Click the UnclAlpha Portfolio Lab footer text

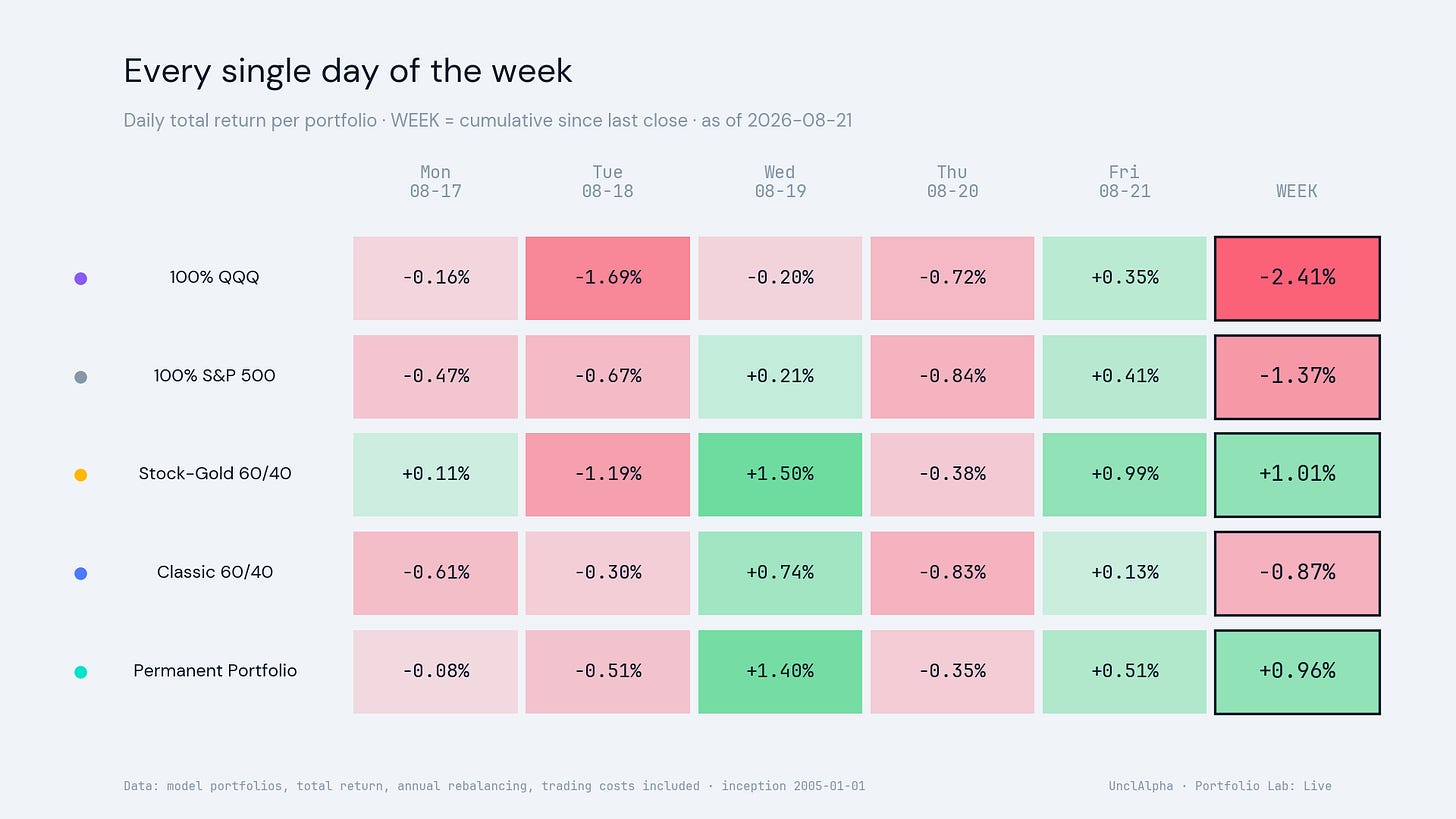tap(1220, 786)
